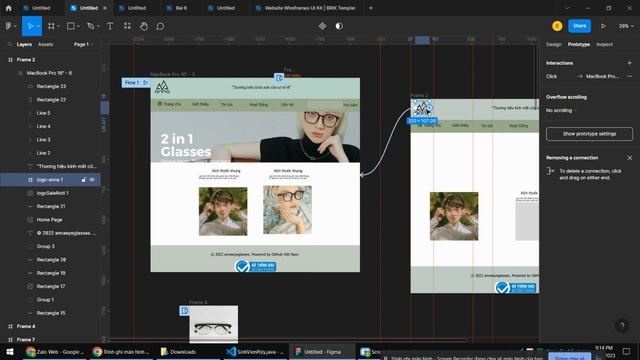Open the Windows Start menu
The width and height of the screenshot is (640, 360).
[x=10, y=352]
